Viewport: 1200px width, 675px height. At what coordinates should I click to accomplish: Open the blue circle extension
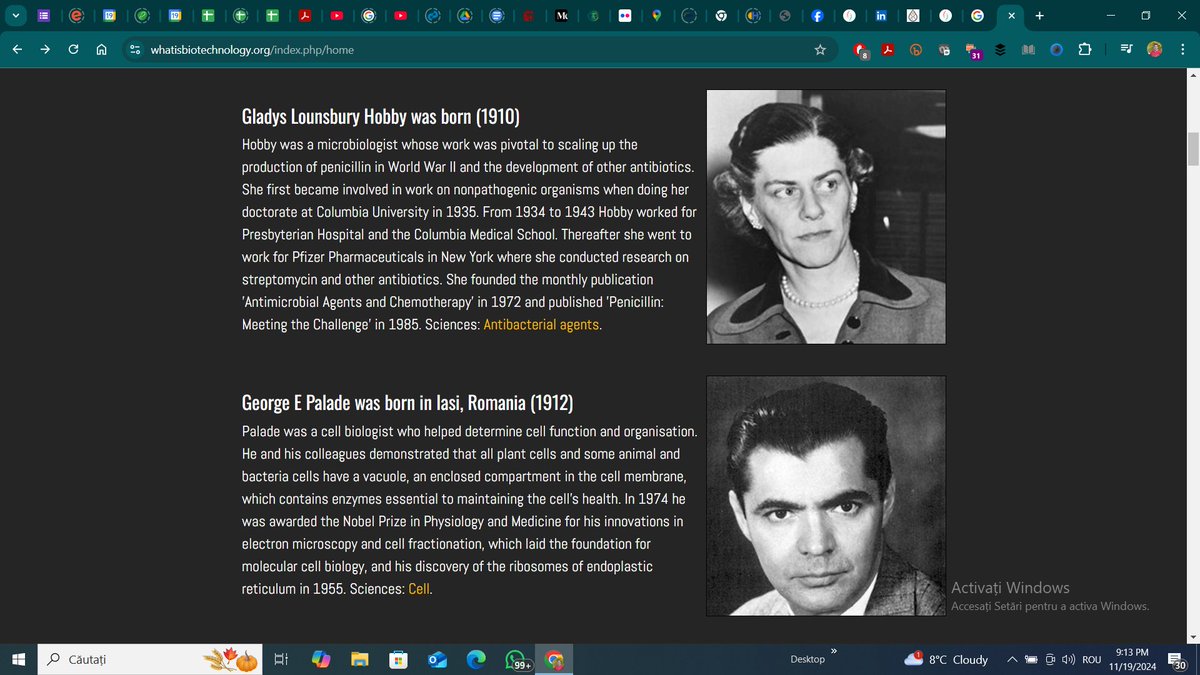pos(1057,49)
